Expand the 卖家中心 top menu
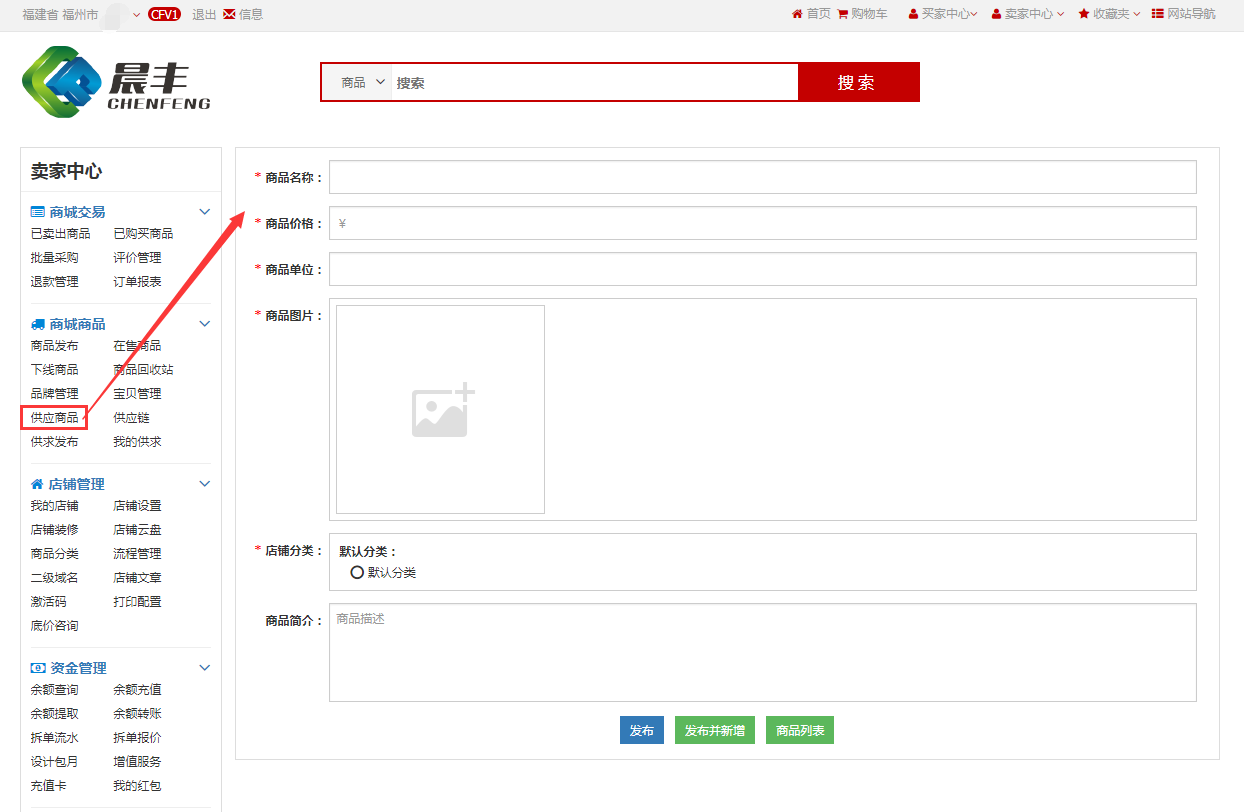 pyautogui.click(x=1028, y=14)
